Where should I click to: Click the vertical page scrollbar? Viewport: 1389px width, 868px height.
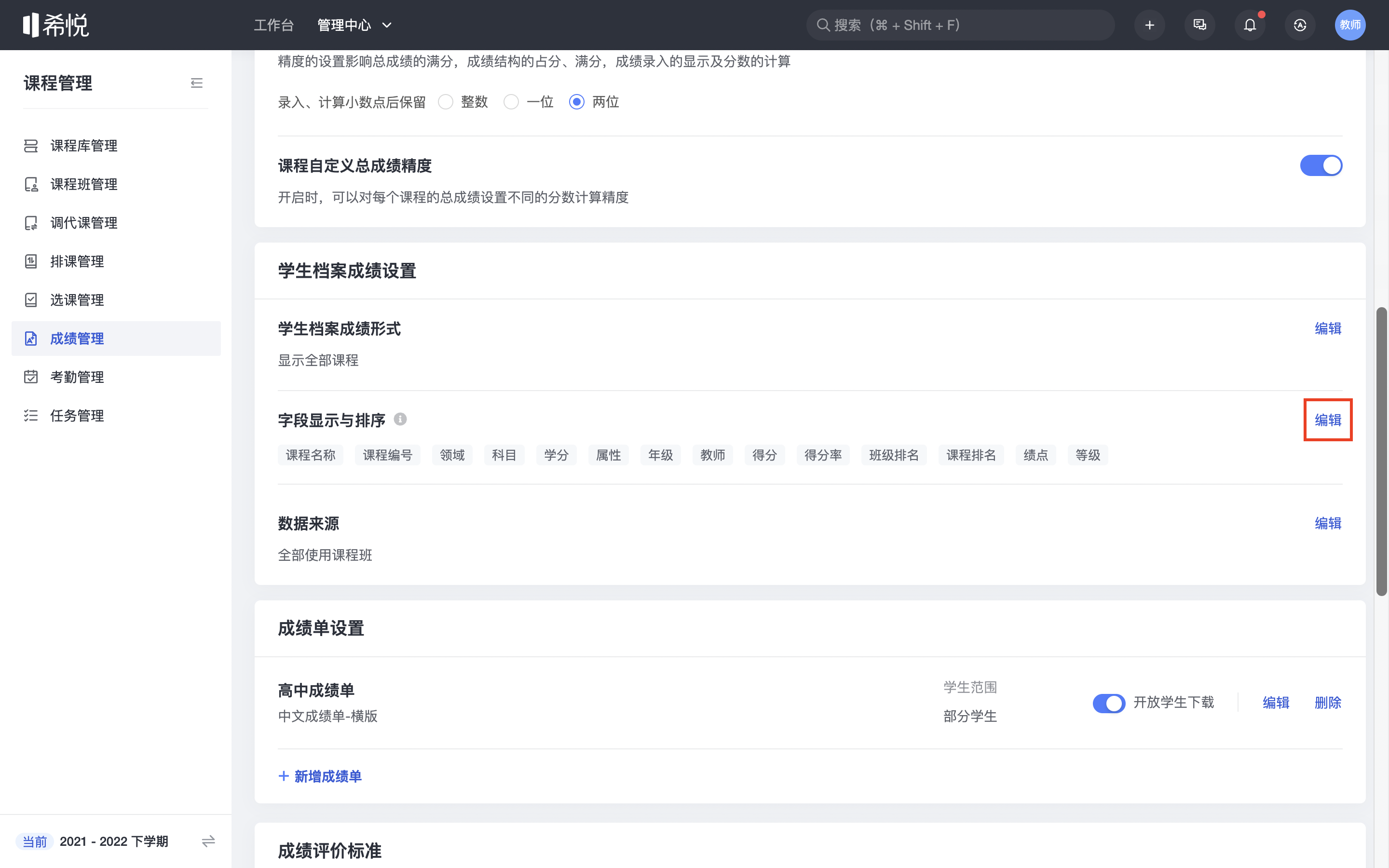[1382, 452]
